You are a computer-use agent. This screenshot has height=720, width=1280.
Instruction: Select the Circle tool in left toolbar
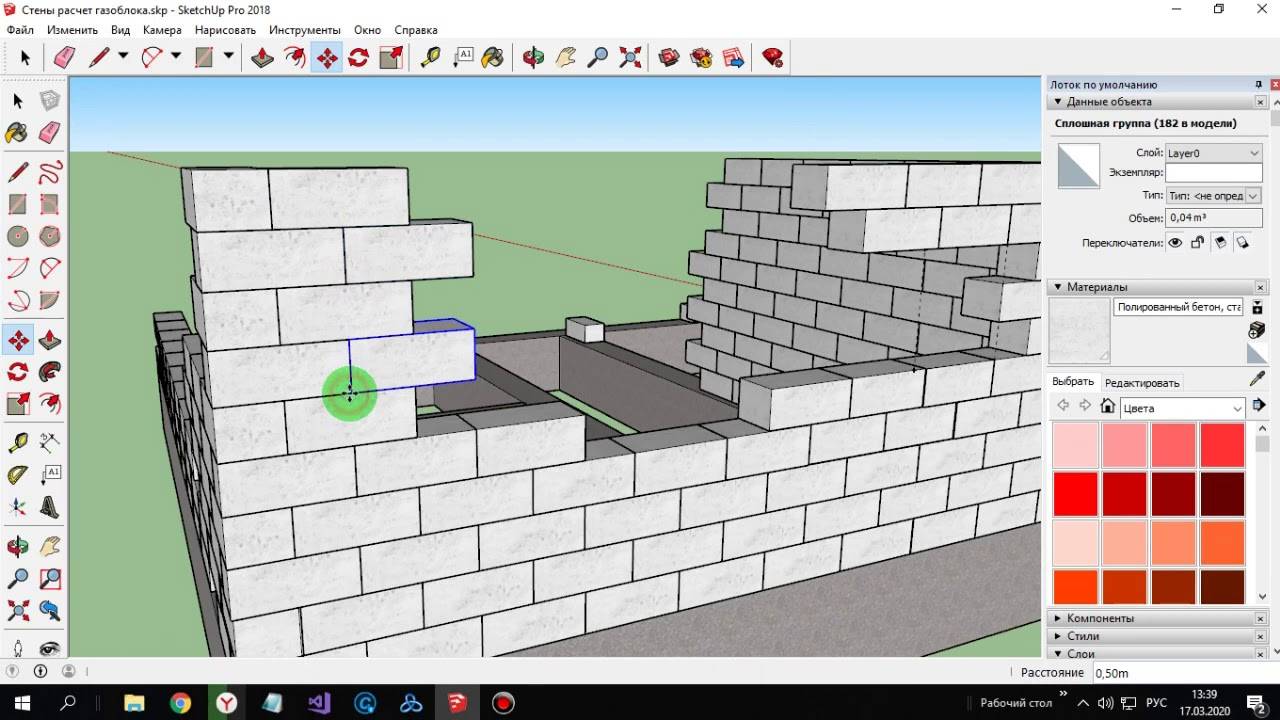tap(17, 237)
